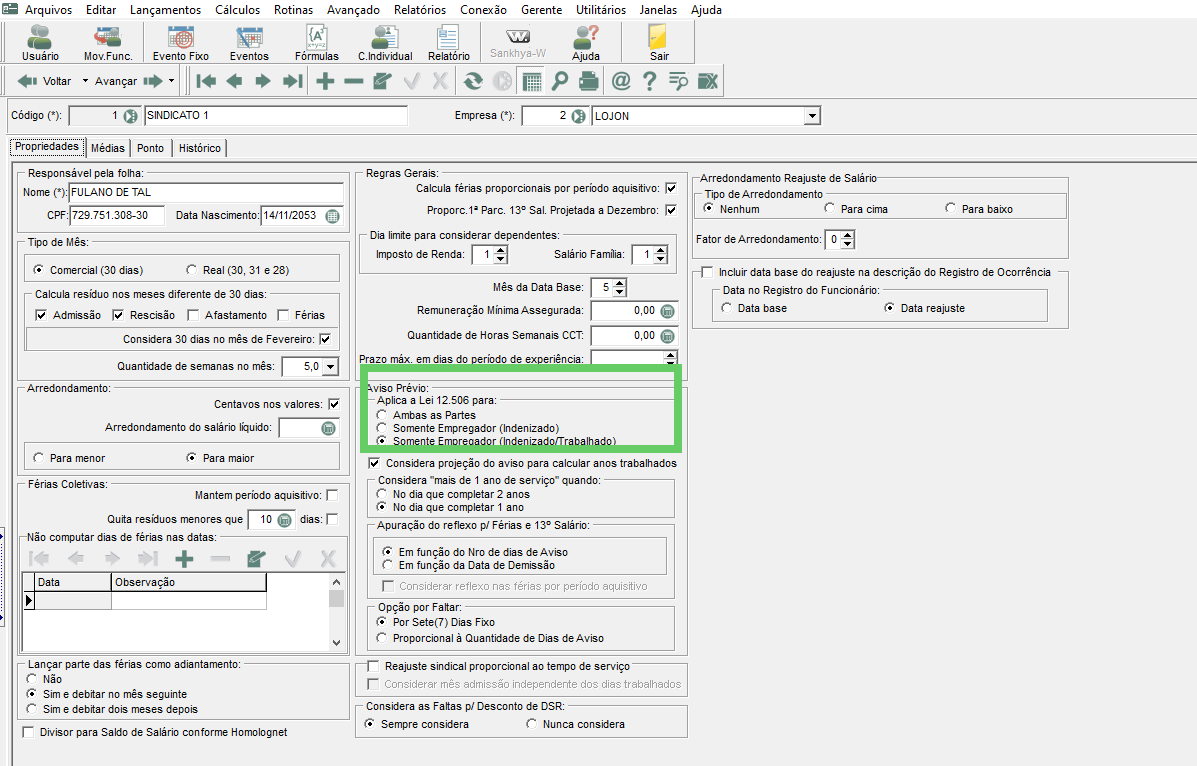The image size is (1197, 766).
Task: Open the Voltar history dropdown arrow
Action: click(85, 81)
